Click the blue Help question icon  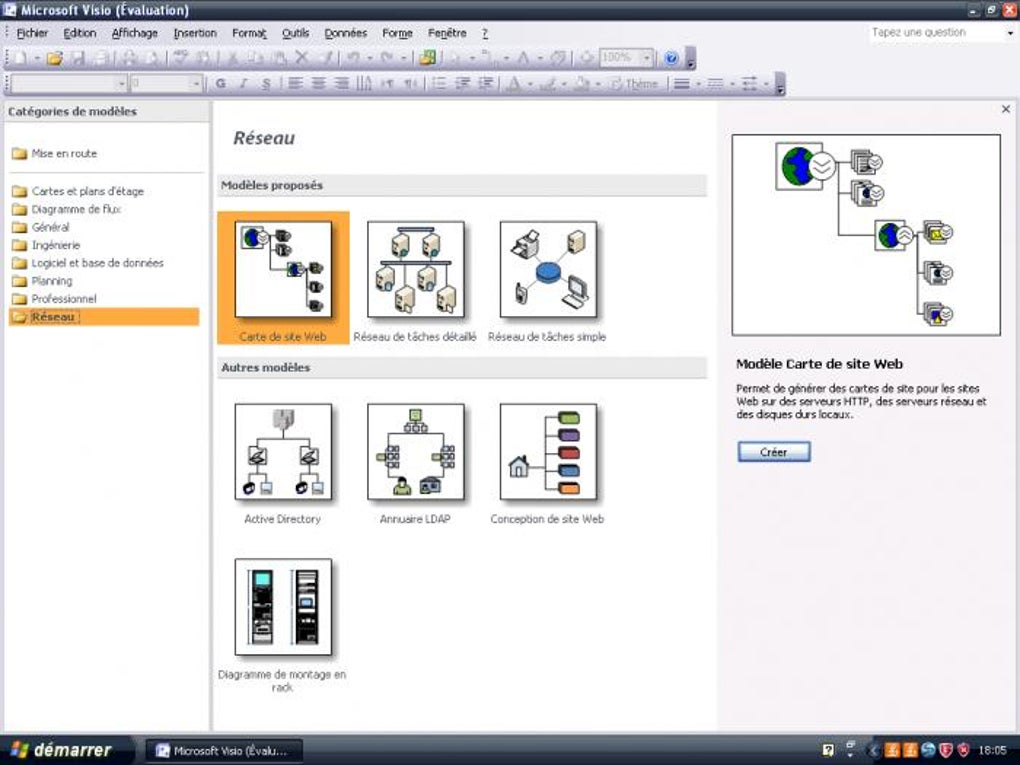(x=671, y=58)
